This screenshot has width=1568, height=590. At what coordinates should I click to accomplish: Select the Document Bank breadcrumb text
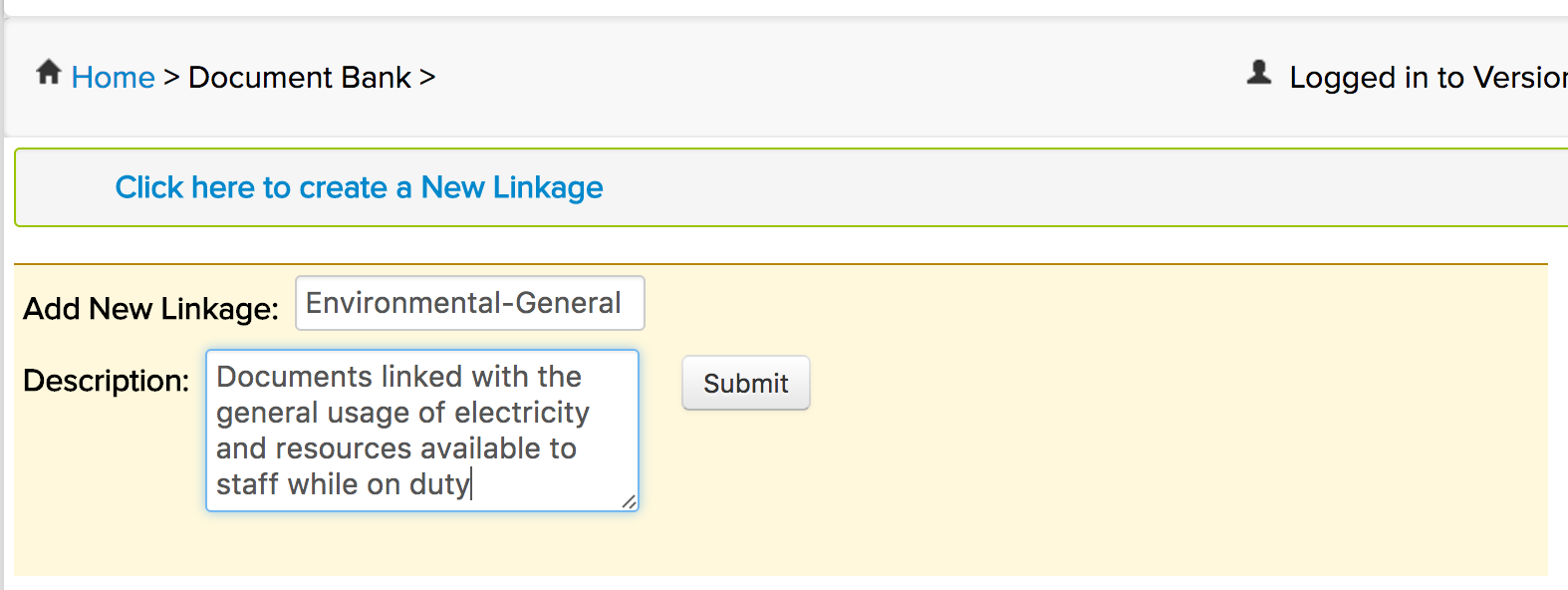[299, 77]
